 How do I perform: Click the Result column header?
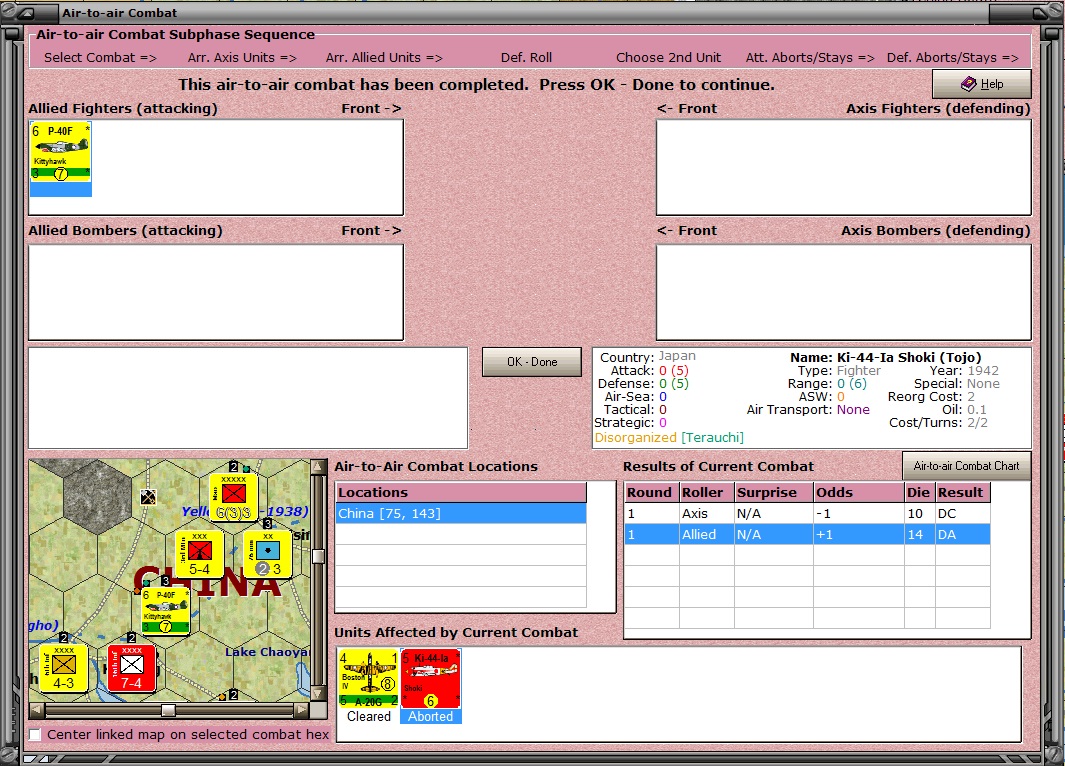click(x=962, y=492)
